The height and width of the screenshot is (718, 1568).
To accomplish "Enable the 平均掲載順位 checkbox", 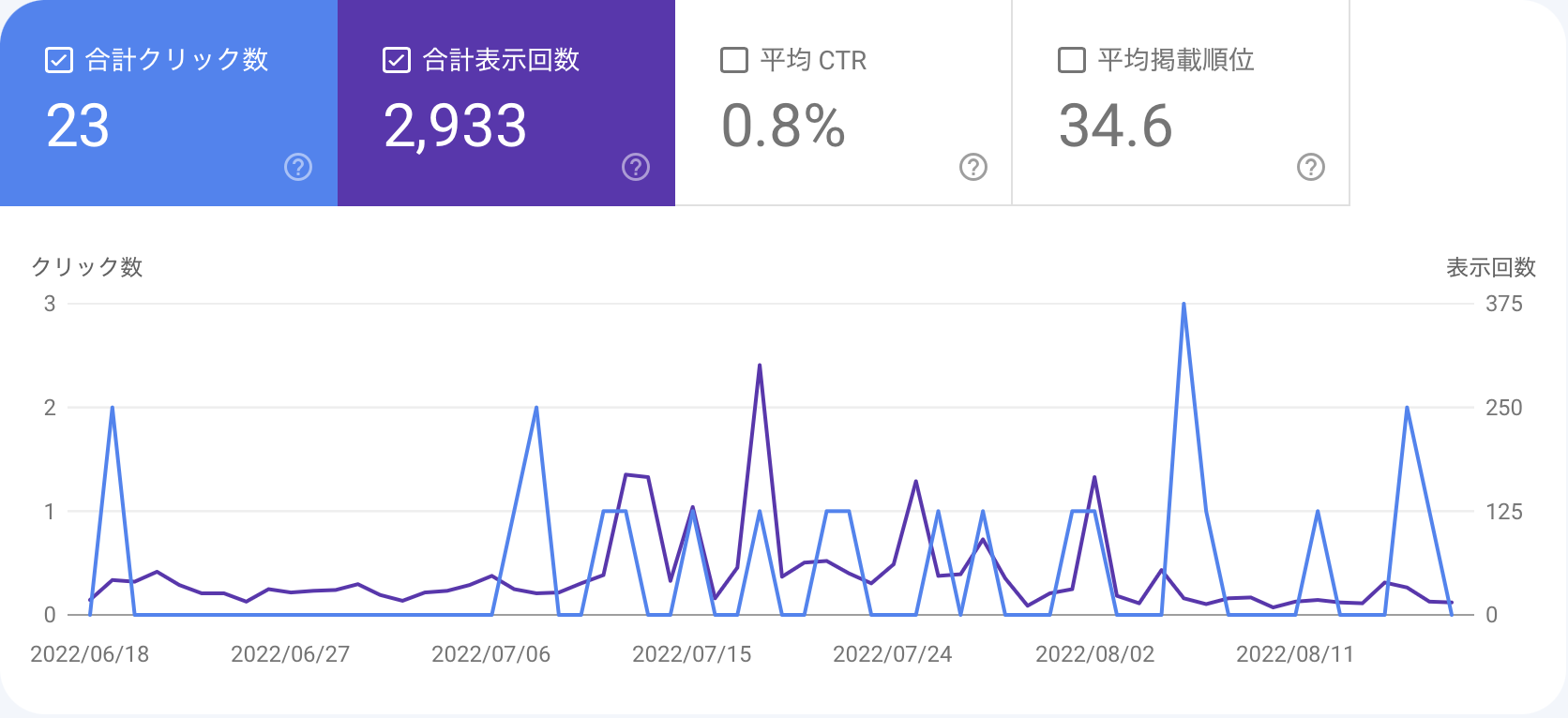I will (x=1072, y=60).
